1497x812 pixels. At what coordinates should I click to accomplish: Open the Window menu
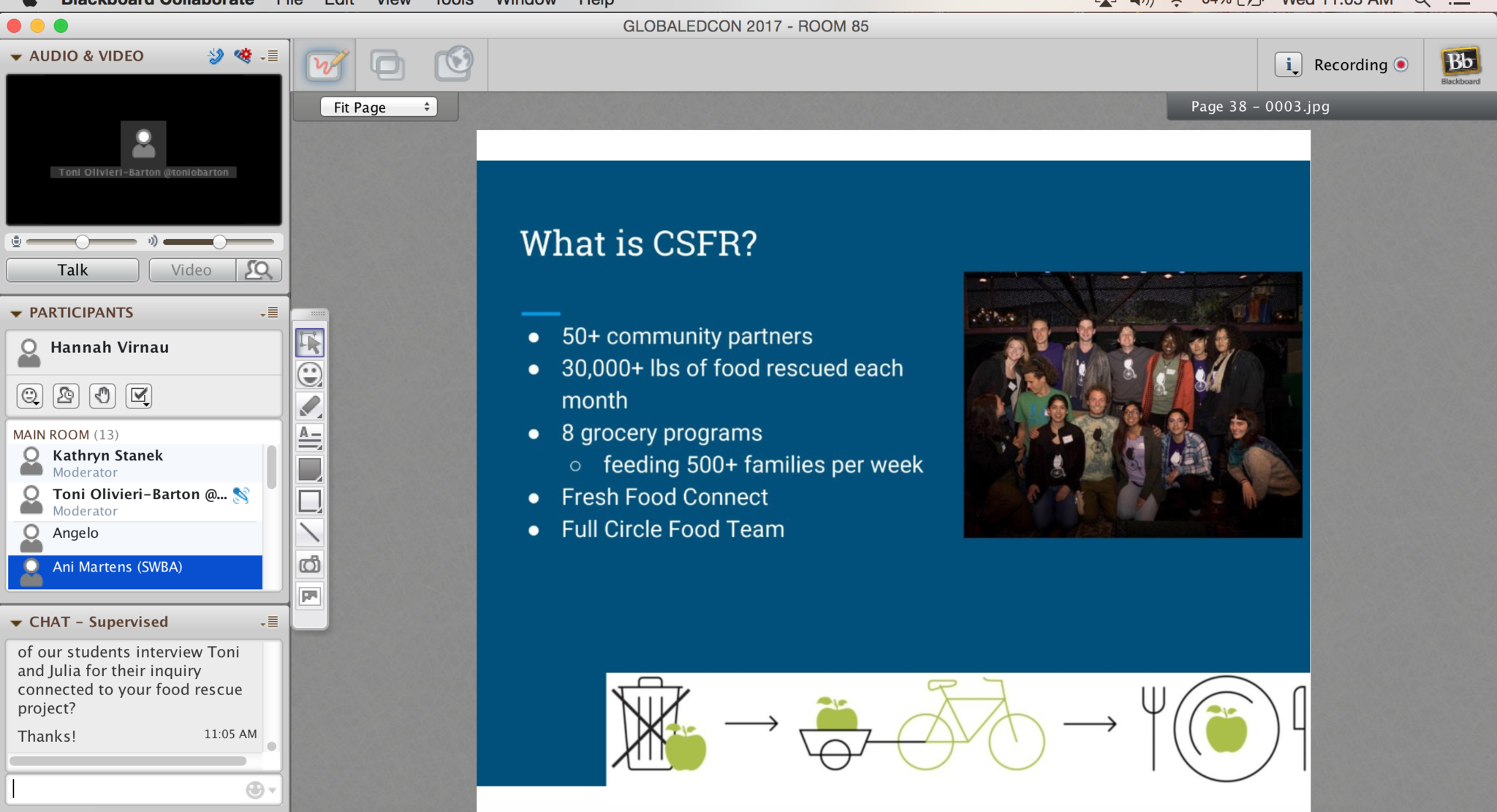[526, 3]
